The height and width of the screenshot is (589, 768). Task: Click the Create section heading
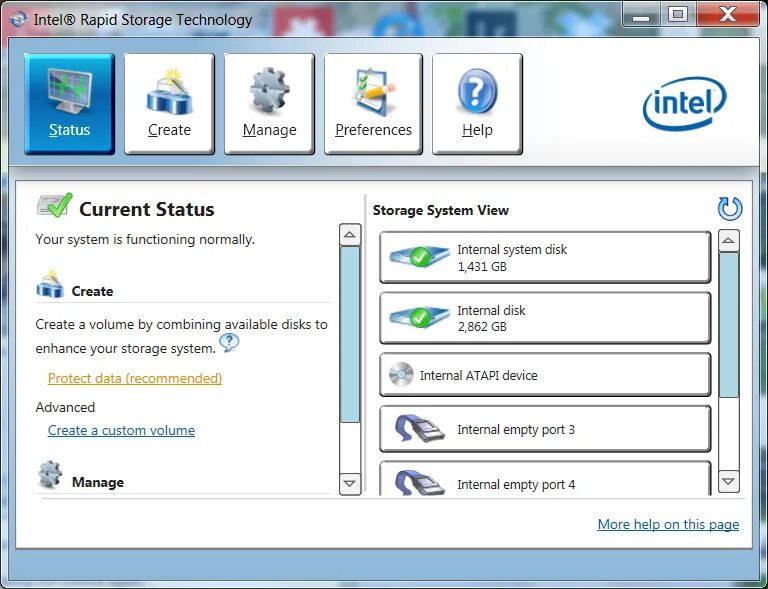pos(92,291)
